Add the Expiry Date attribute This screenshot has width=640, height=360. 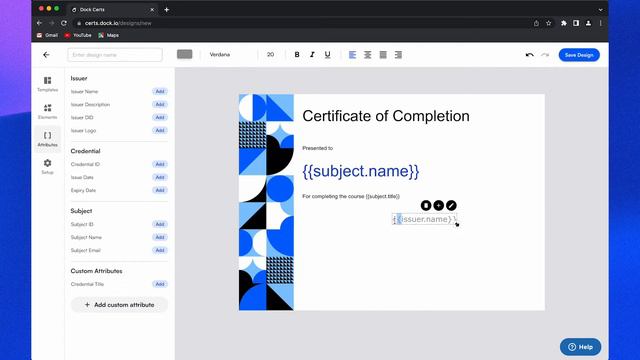pyautogui.click(x=160, y=190)
